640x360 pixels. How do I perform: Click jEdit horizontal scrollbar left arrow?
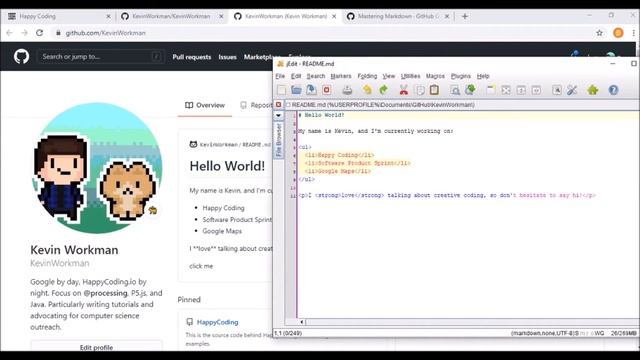(302, 322)
